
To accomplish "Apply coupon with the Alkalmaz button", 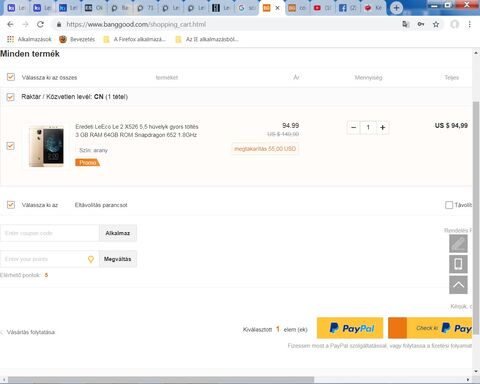I will 118,233.
